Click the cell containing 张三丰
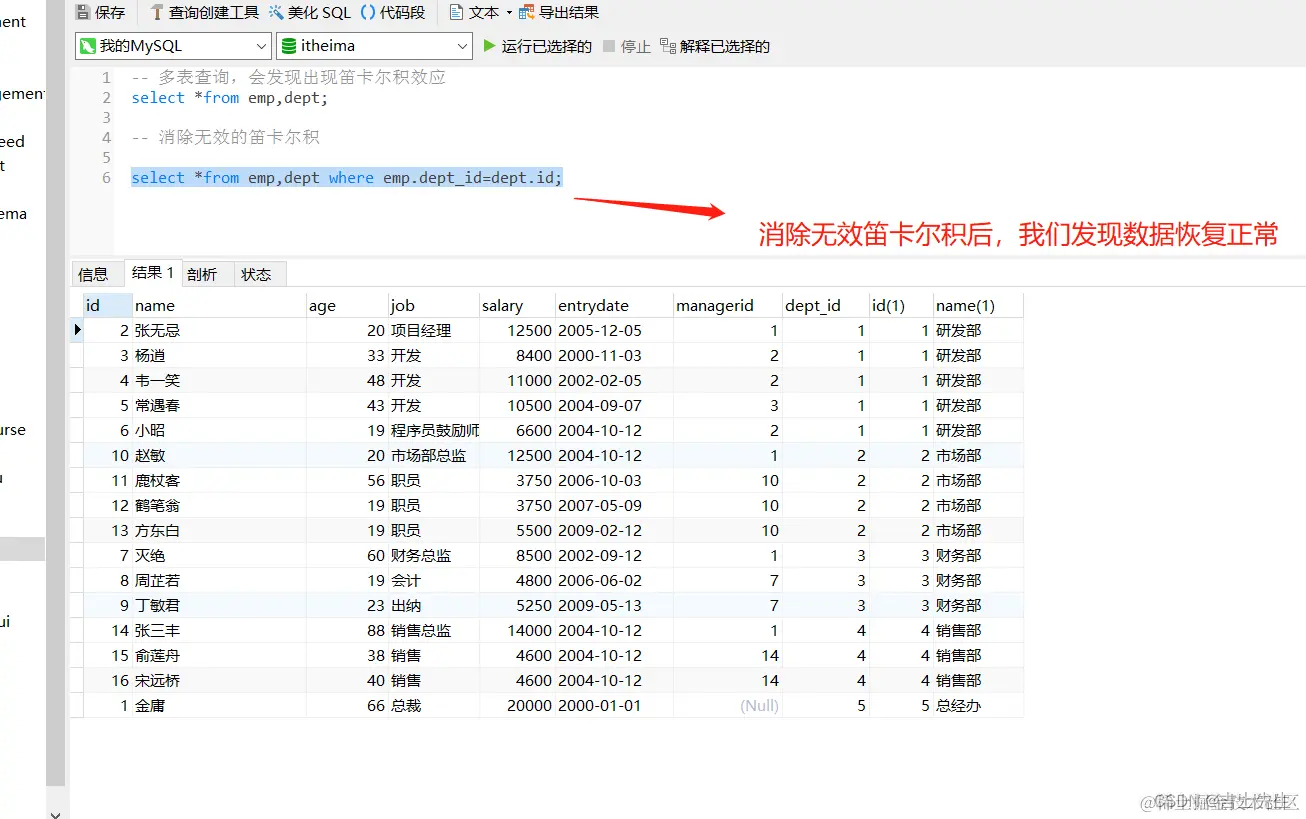1306x819 pixels. [x=219, y=631]
